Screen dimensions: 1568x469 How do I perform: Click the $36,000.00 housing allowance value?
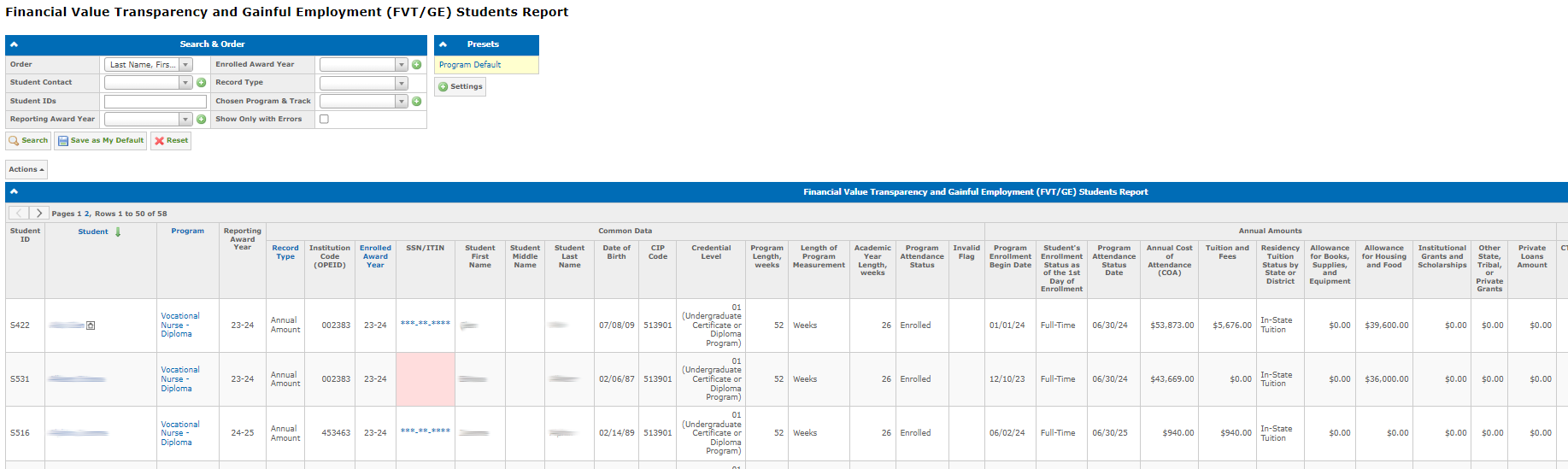[x=1387, y=379]
